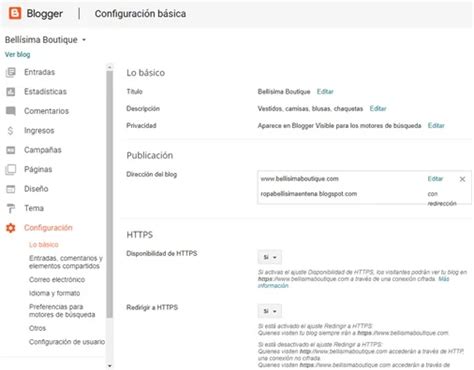
Task: Click the Campañas icon in sidebar
Action: pos(11,150)
